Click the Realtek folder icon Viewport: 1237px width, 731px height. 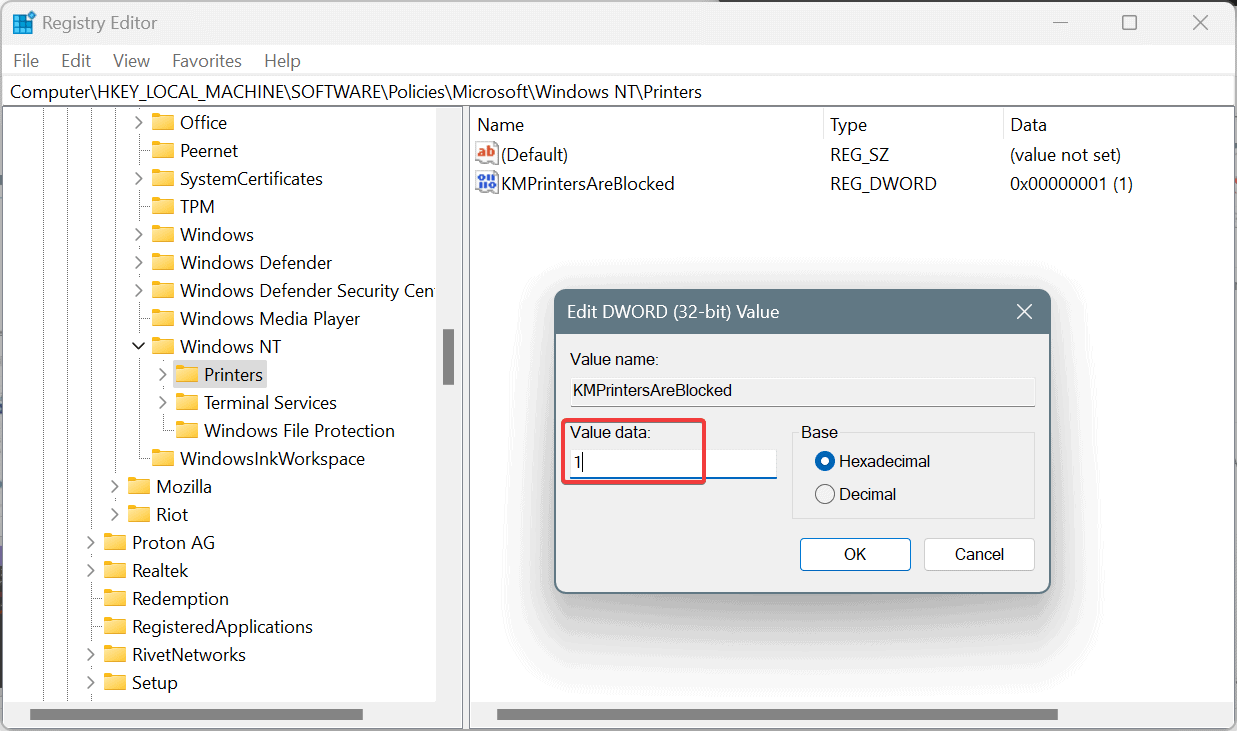pyautogui.click(x=115, y=570)
